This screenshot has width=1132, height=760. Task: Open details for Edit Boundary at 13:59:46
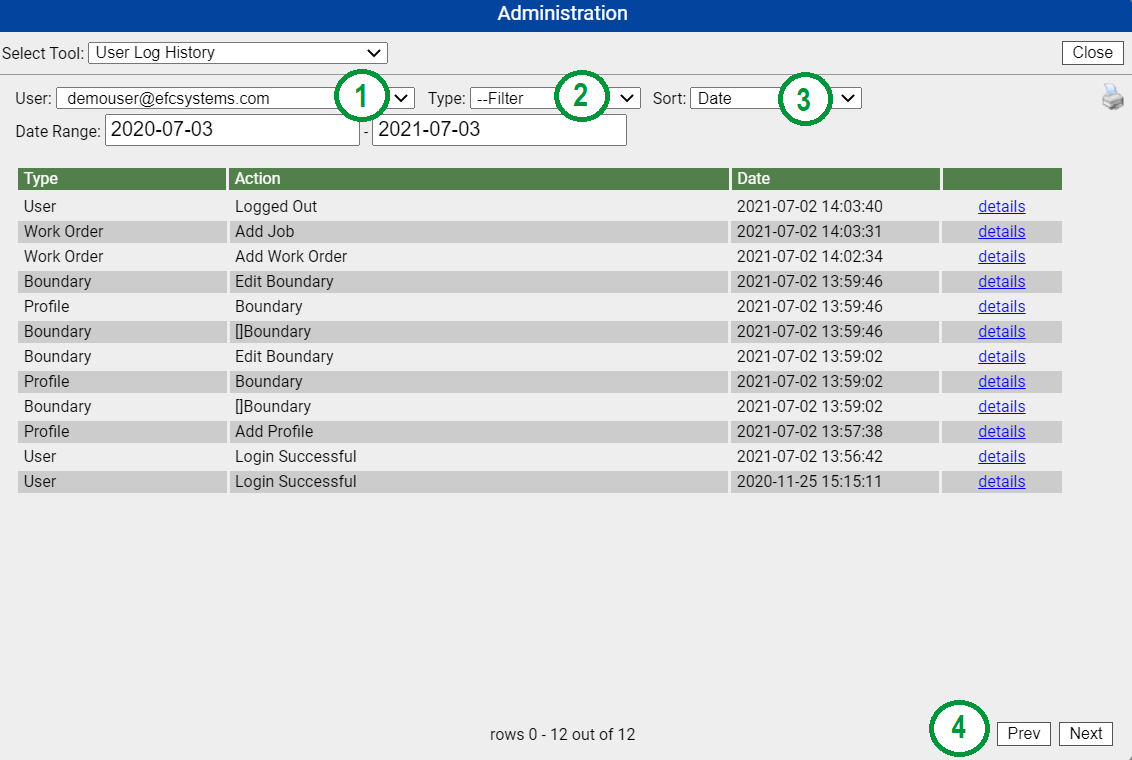tap(1001, 281)
